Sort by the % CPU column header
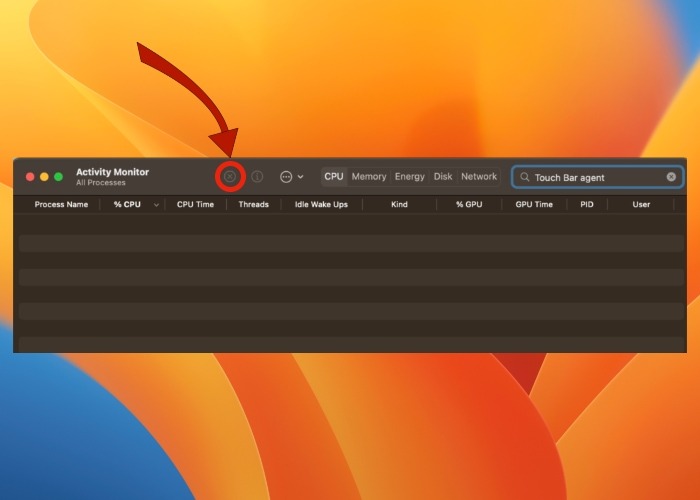Viewport: 700px width, 500px height. click(127, 204)
